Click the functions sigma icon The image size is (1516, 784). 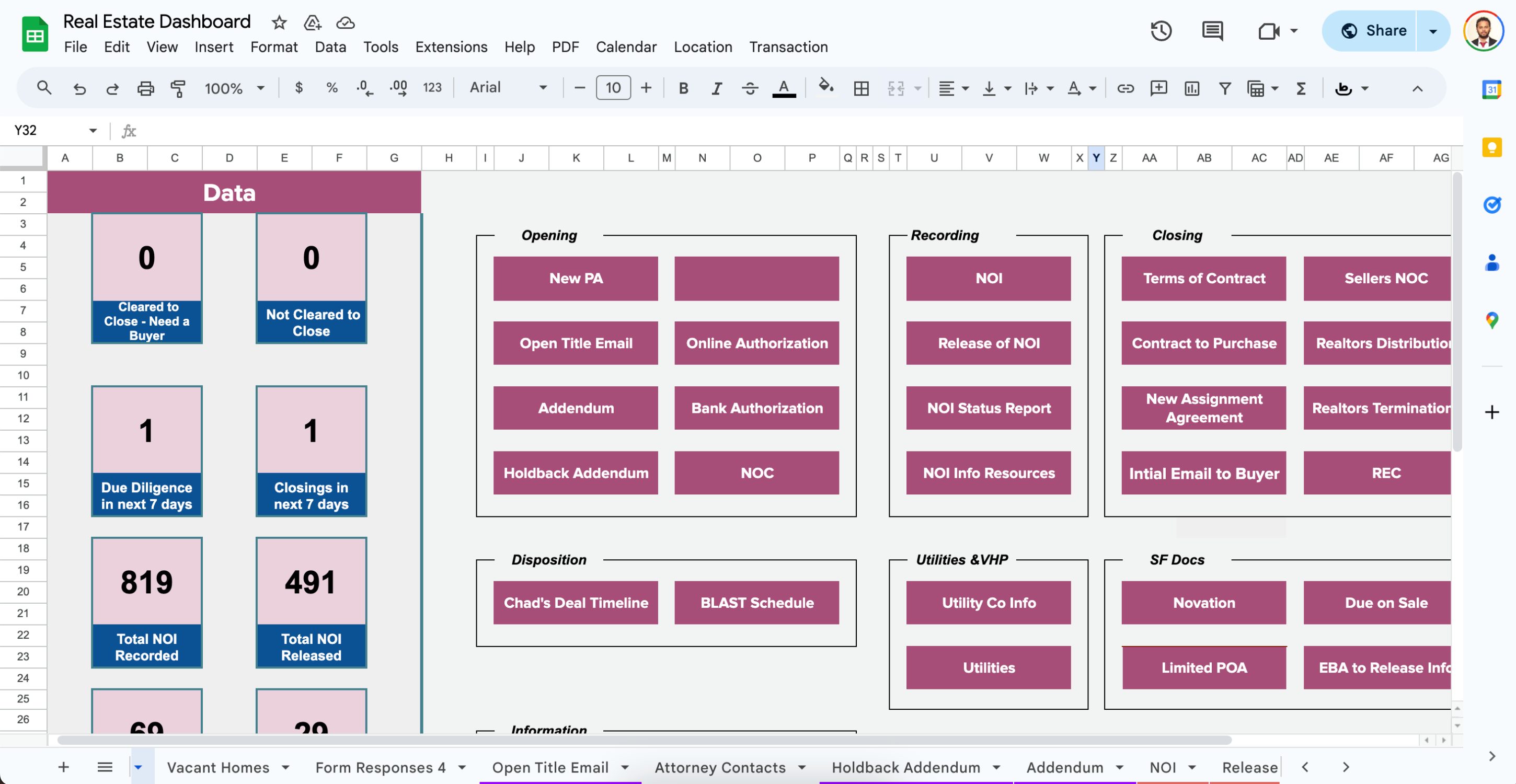click(1301, 88)
